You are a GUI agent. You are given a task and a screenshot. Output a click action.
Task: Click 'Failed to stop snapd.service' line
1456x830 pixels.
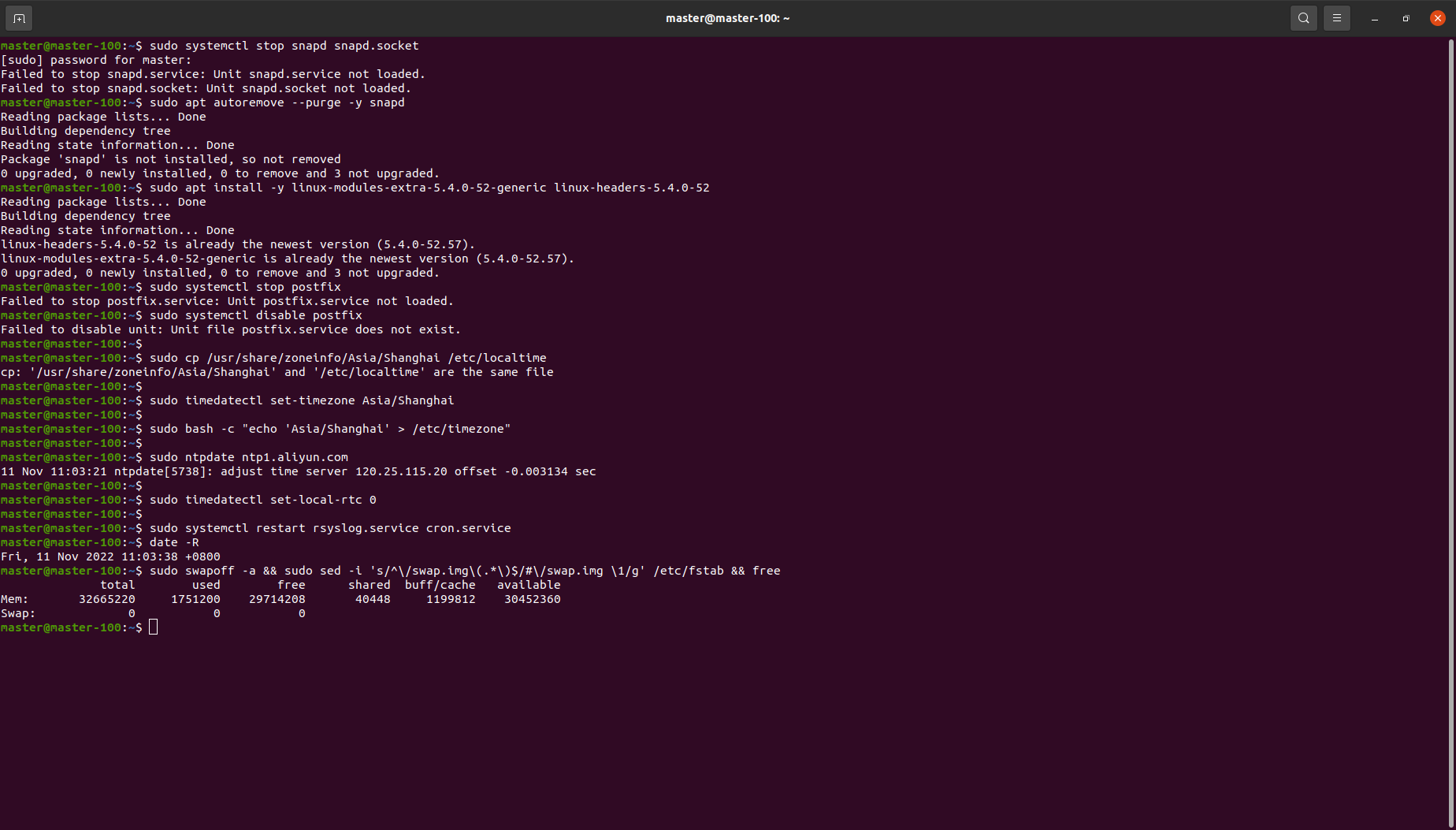[213, 74]
